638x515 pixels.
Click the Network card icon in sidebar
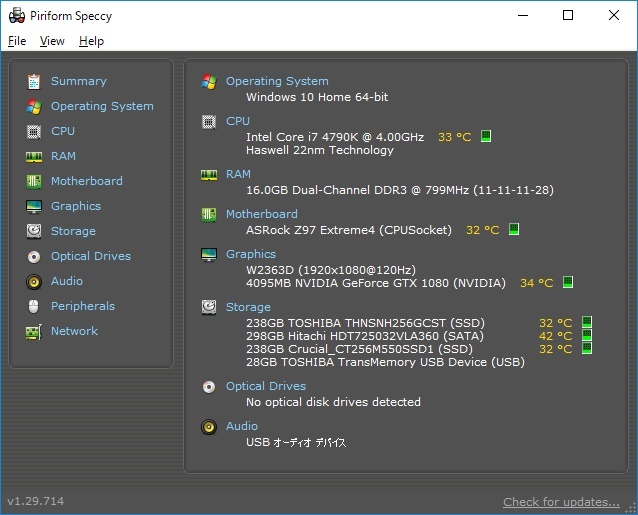[x=34, y=332]
